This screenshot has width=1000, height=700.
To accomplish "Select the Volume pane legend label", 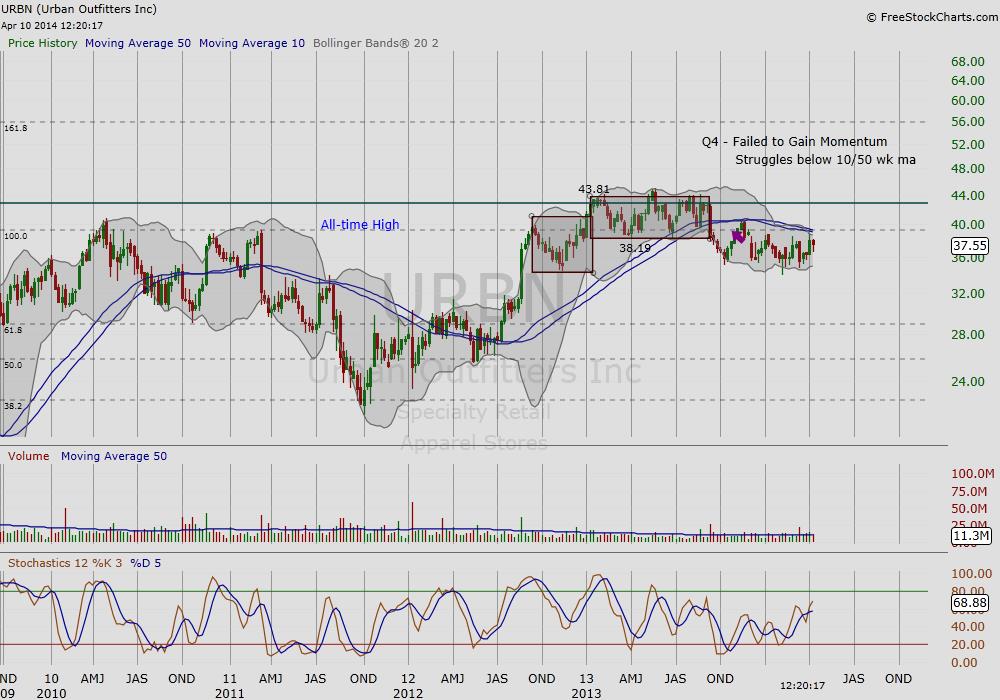I will (x=29, y=456).
